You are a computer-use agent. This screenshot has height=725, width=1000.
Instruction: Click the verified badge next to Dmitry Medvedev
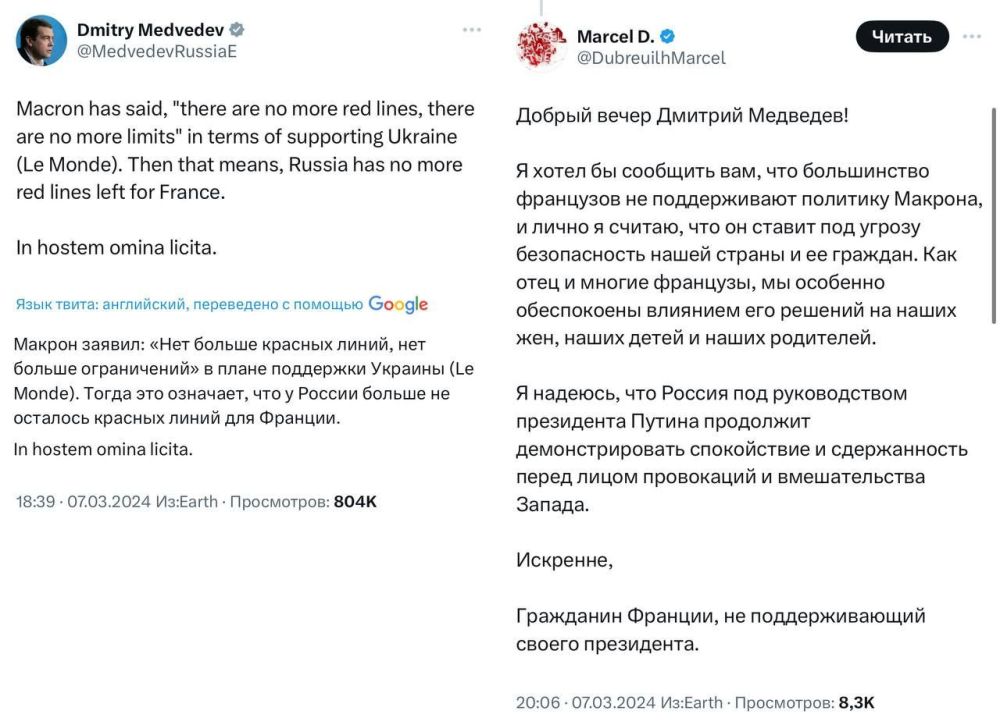point(236,29)
